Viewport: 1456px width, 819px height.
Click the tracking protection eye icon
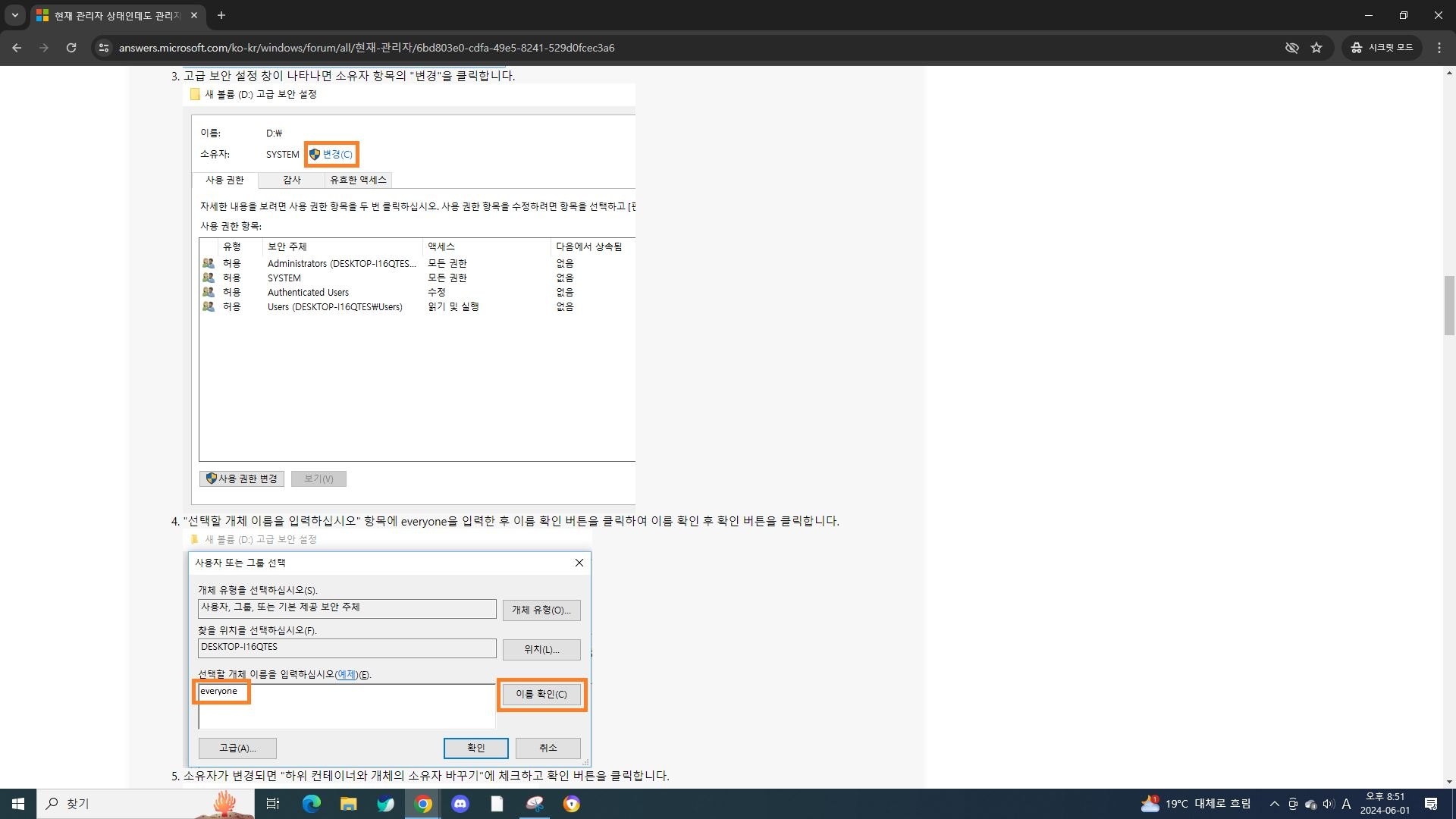point(1291,48)
